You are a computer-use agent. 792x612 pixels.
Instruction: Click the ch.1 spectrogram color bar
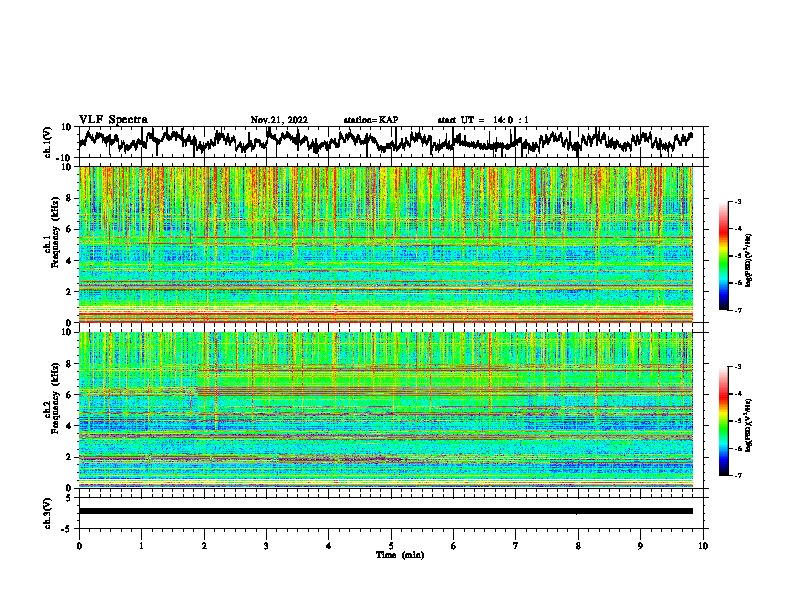[x=723, y=256]
